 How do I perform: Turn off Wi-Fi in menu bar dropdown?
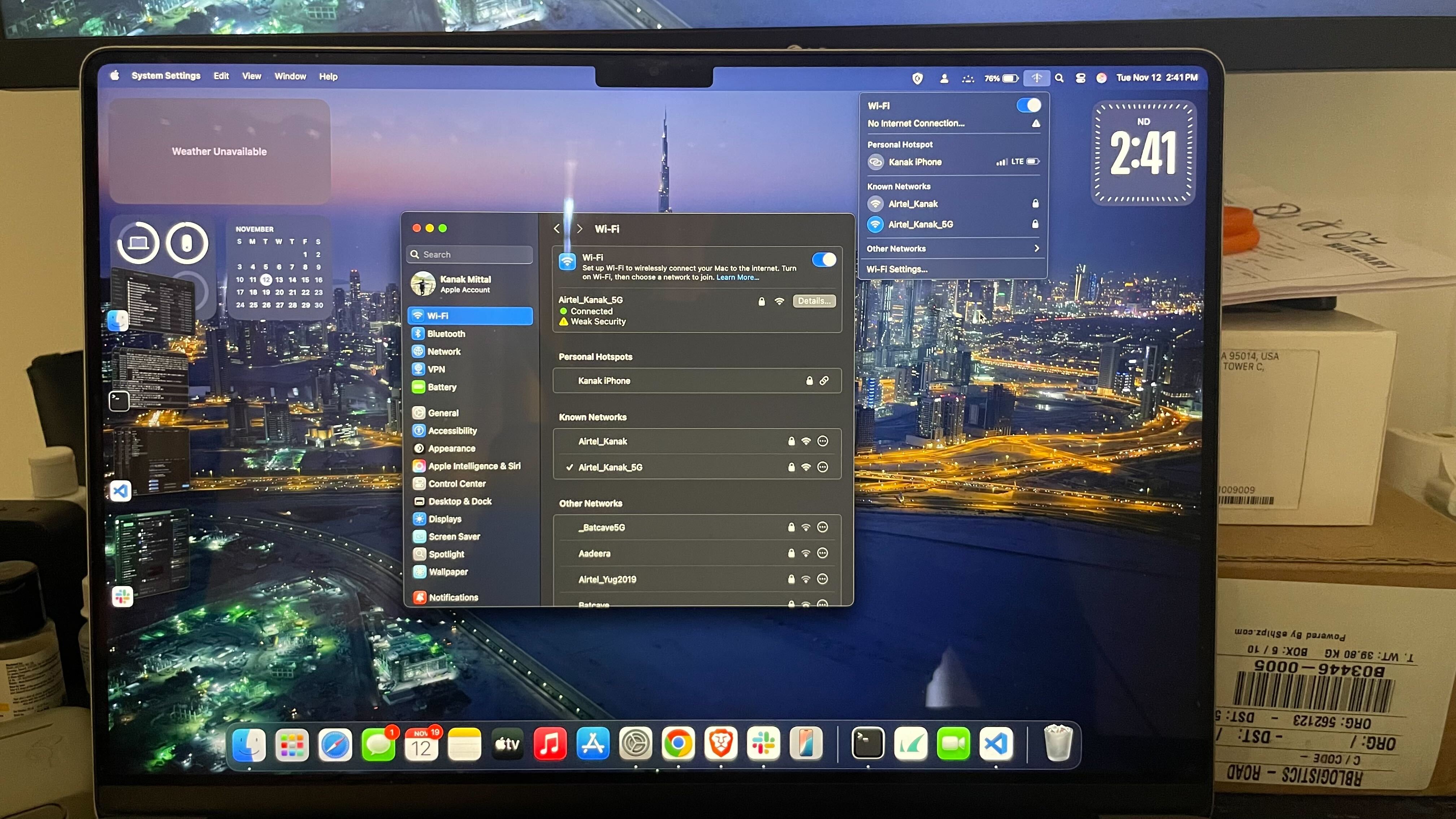1028,105
